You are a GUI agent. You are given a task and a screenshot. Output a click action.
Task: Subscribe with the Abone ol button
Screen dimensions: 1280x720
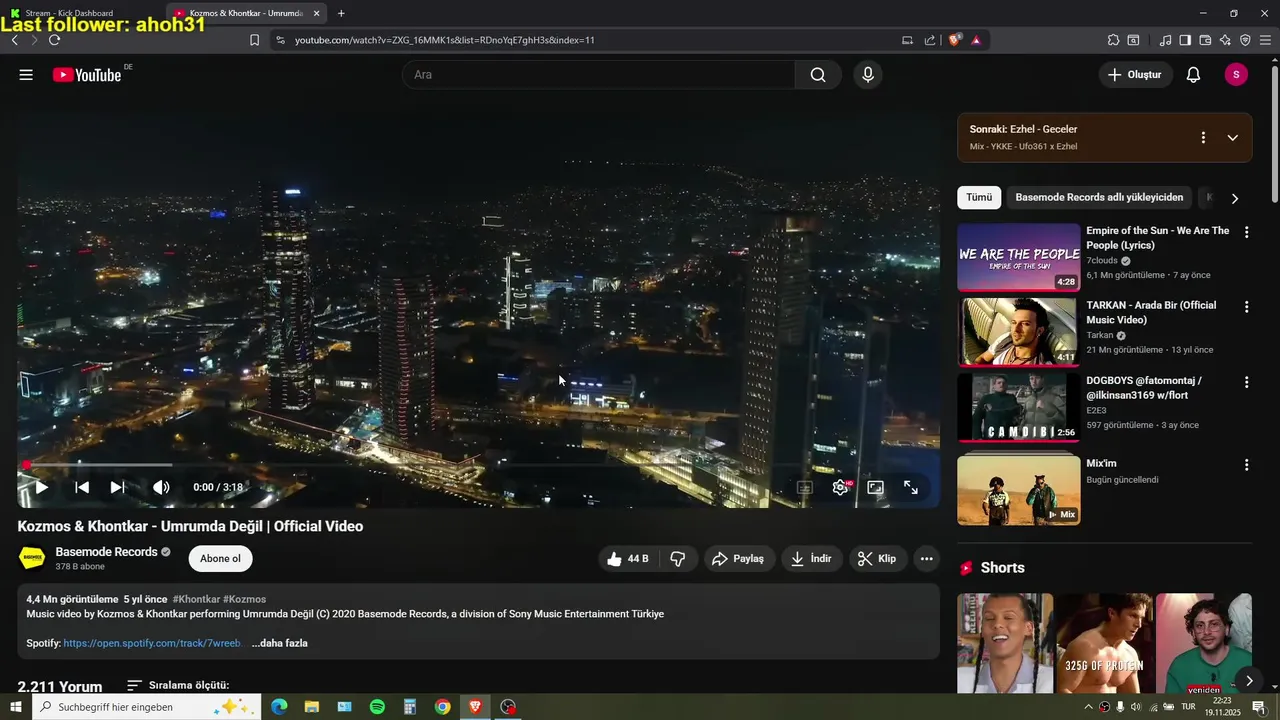220,559
